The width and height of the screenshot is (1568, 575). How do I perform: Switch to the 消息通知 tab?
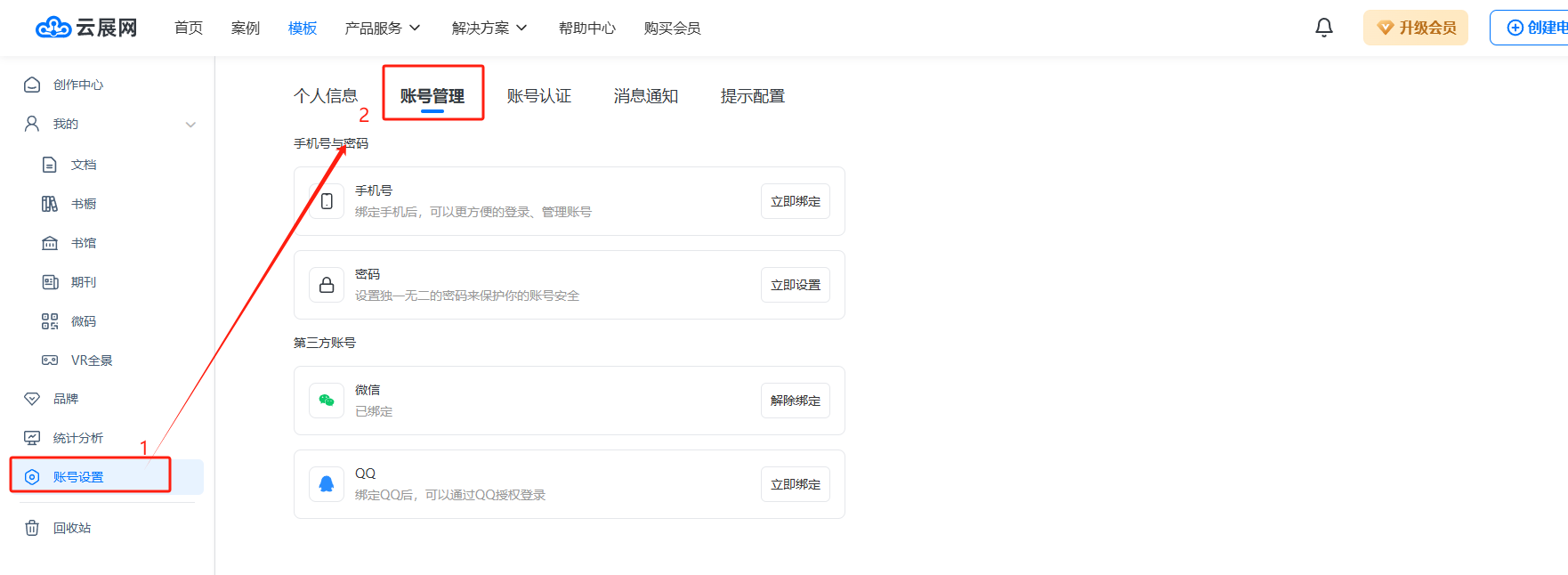[645, 96]
